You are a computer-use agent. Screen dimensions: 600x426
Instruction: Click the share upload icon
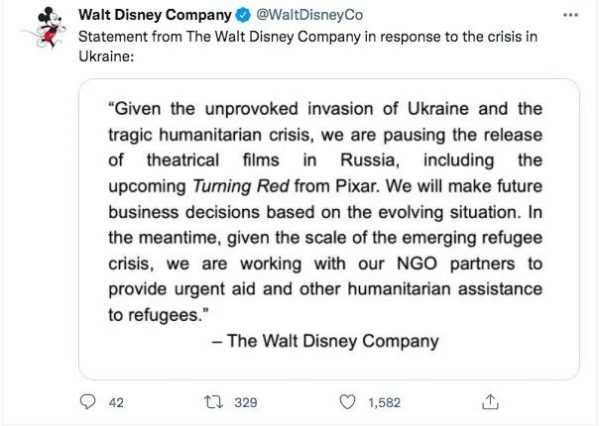click(x=490, y=402)
